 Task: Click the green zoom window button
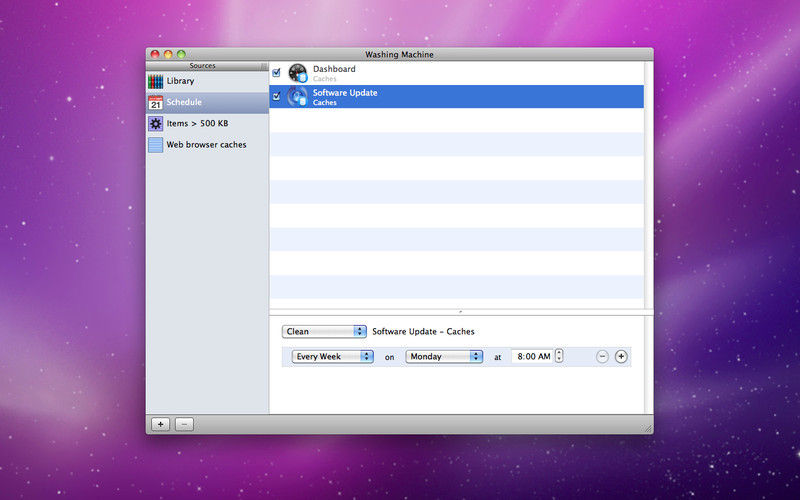click(181, 54)
